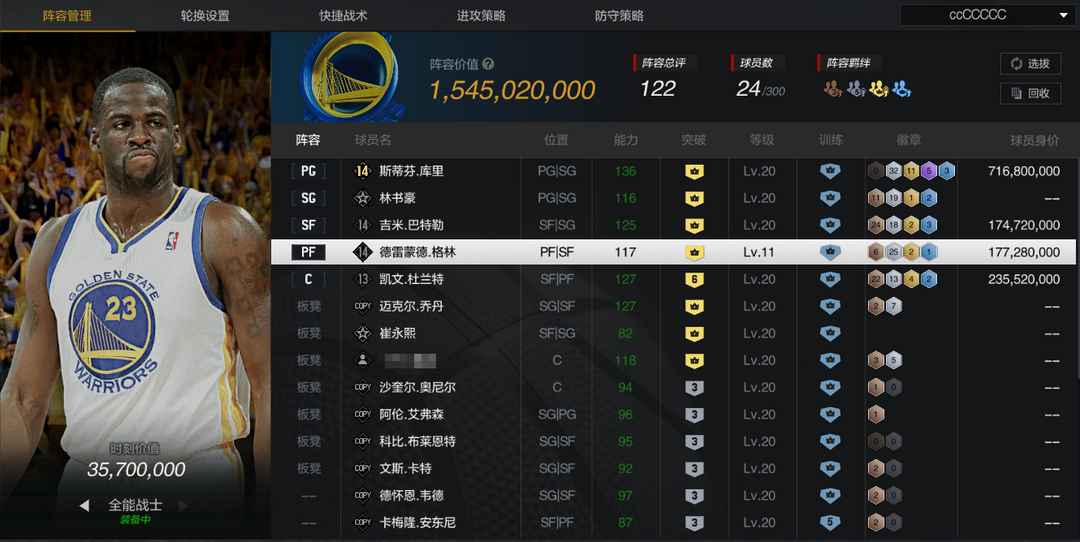Screen dimensions: 1080x542
Task: Click the 回收 button
Action: coord(1030,93)
